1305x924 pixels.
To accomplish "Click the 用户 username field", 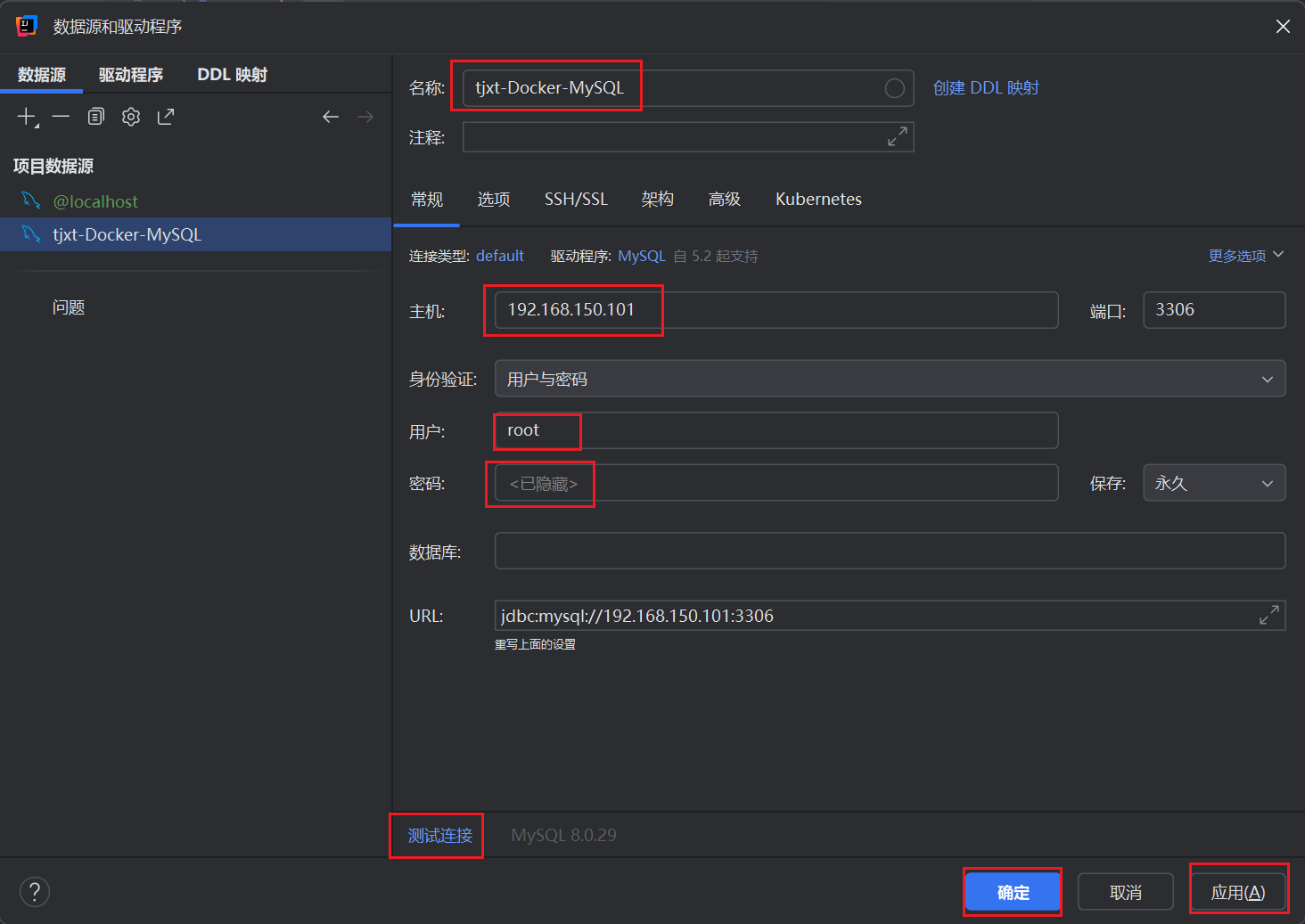I will click(x=776, y=430).
